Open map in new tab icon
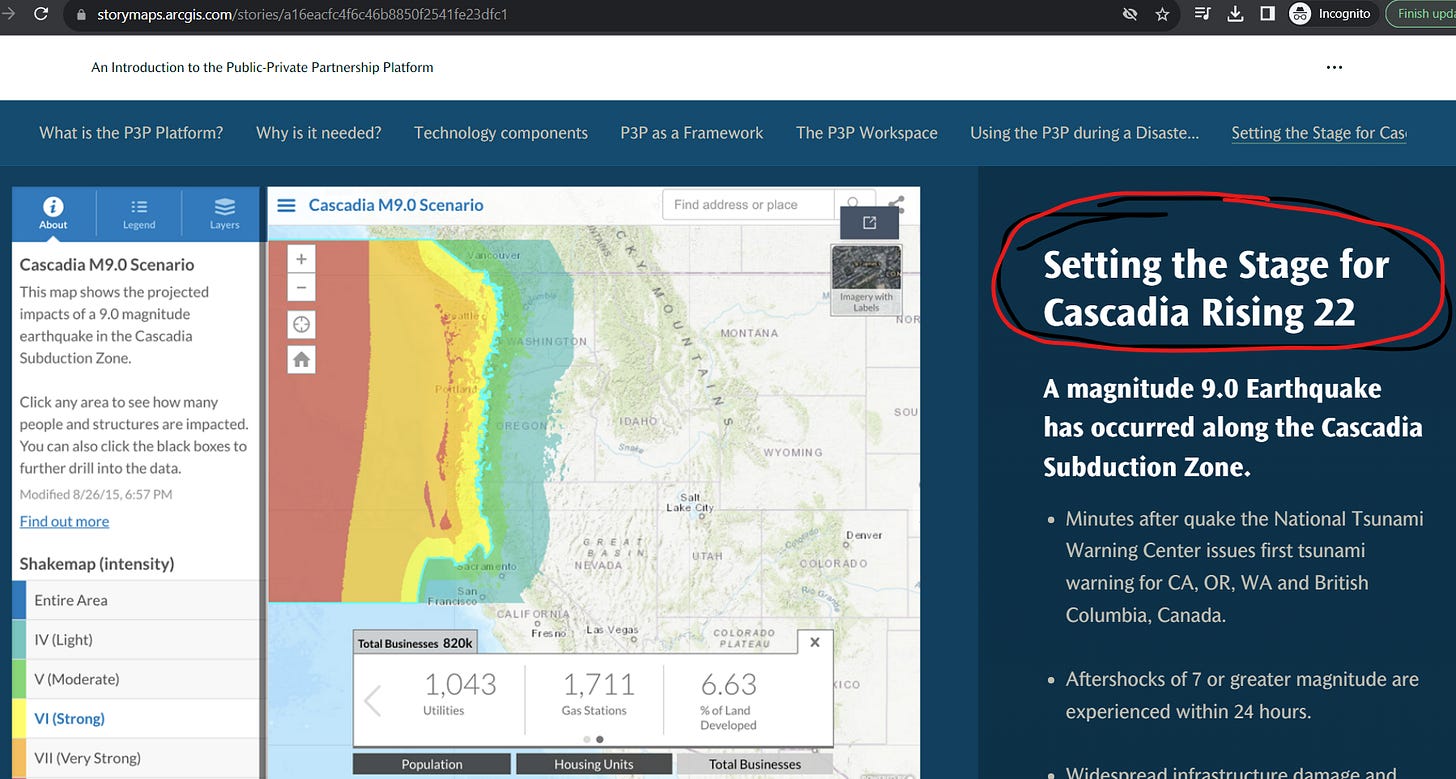The width and height of the screenshot is (1456, 779). [x=869, y=223]
